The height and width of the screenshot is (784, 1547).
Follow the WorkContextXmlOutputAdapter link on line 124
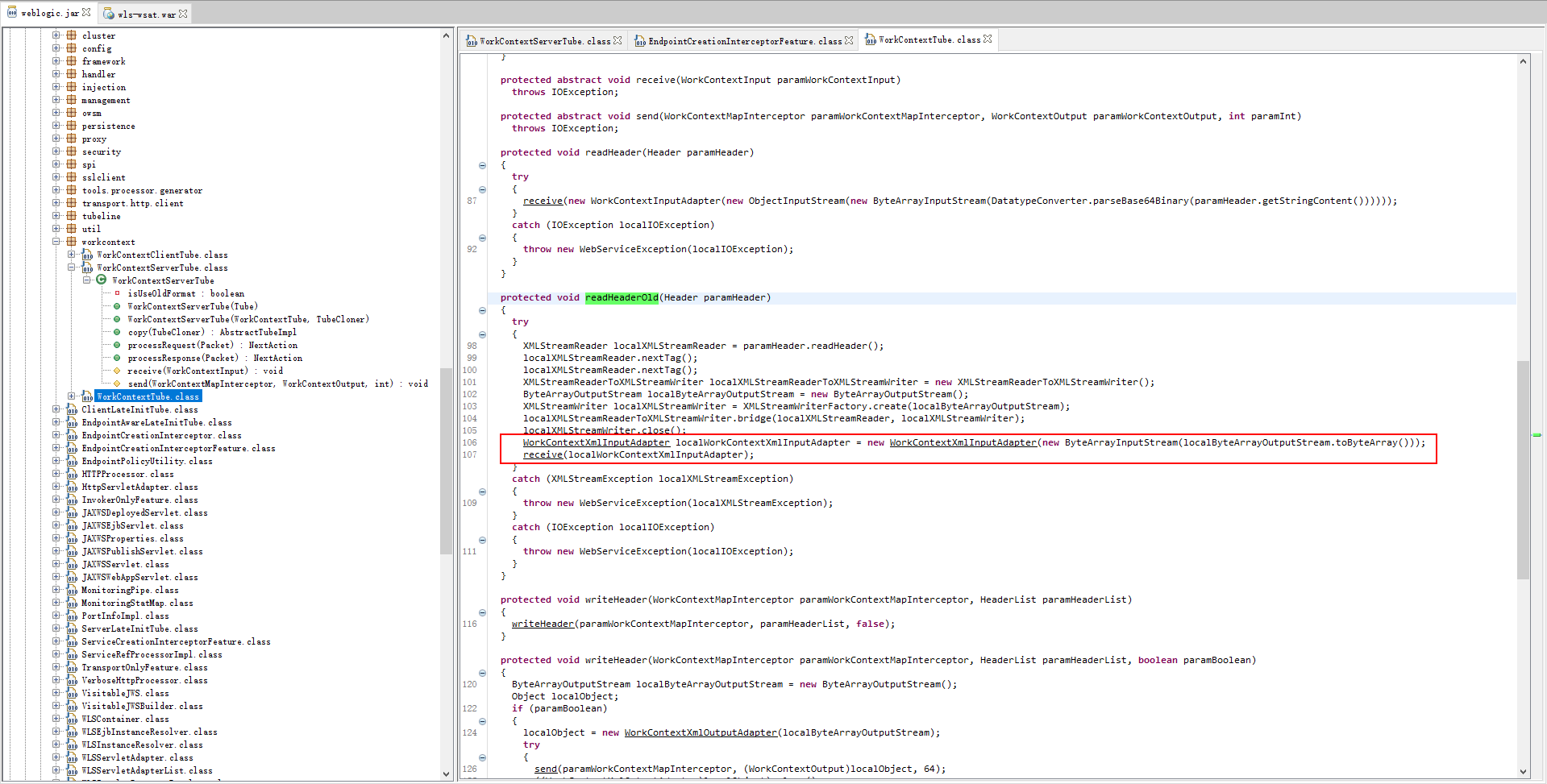701,732
